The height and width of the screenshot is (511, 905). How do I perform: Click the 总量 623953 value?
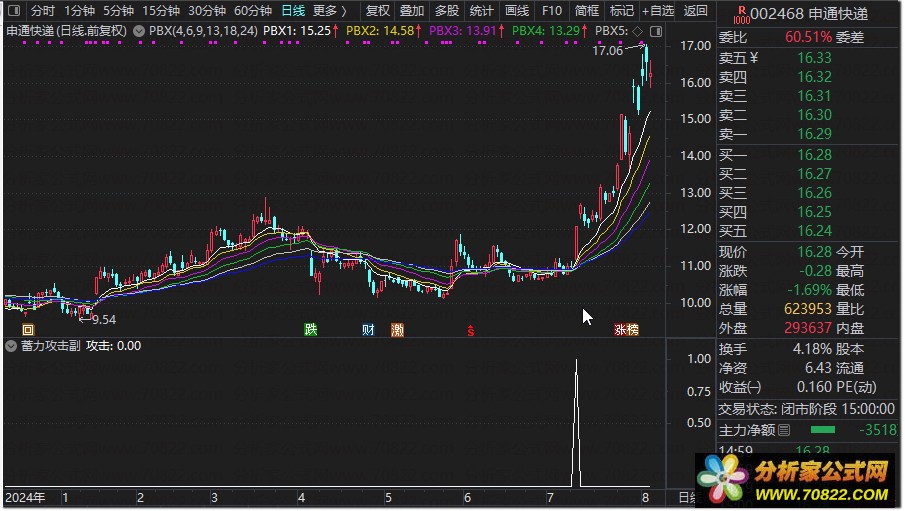click(x=807, y=309)
